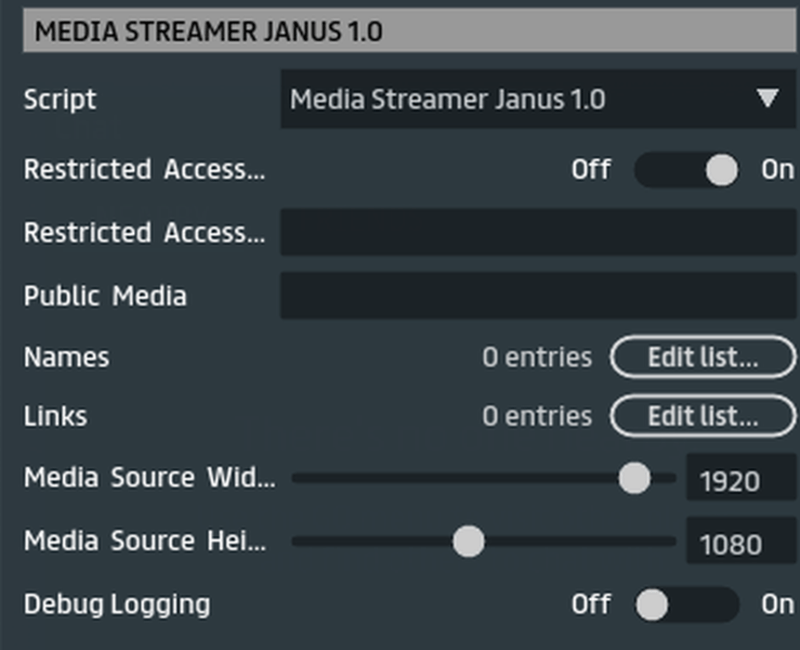Click the On label beside Restricted Access
Image resolution: width=800 pixels, height=650 pixels.
pos(777,170)
